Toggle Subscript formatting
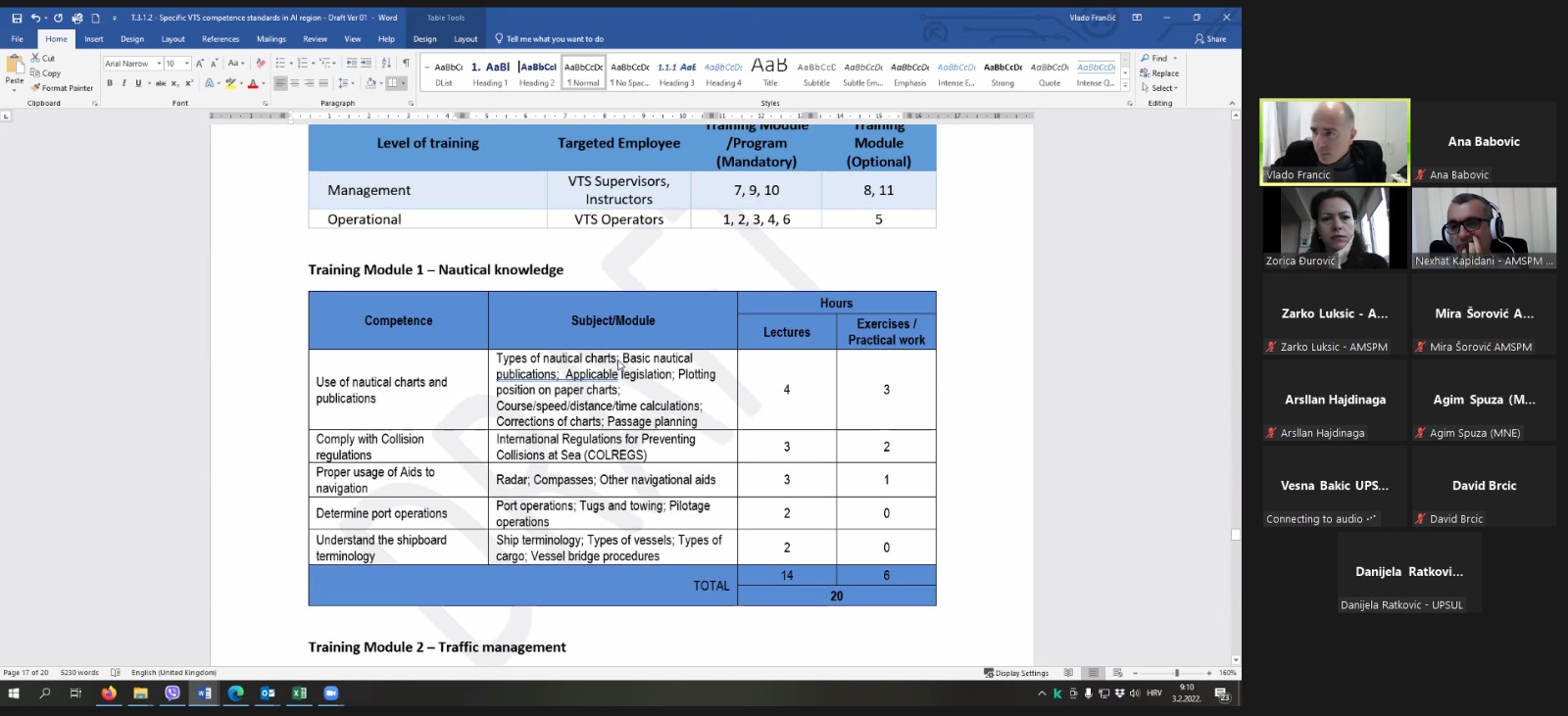The height and width of the screenshot is (716, 1568). tap(174, 83)
